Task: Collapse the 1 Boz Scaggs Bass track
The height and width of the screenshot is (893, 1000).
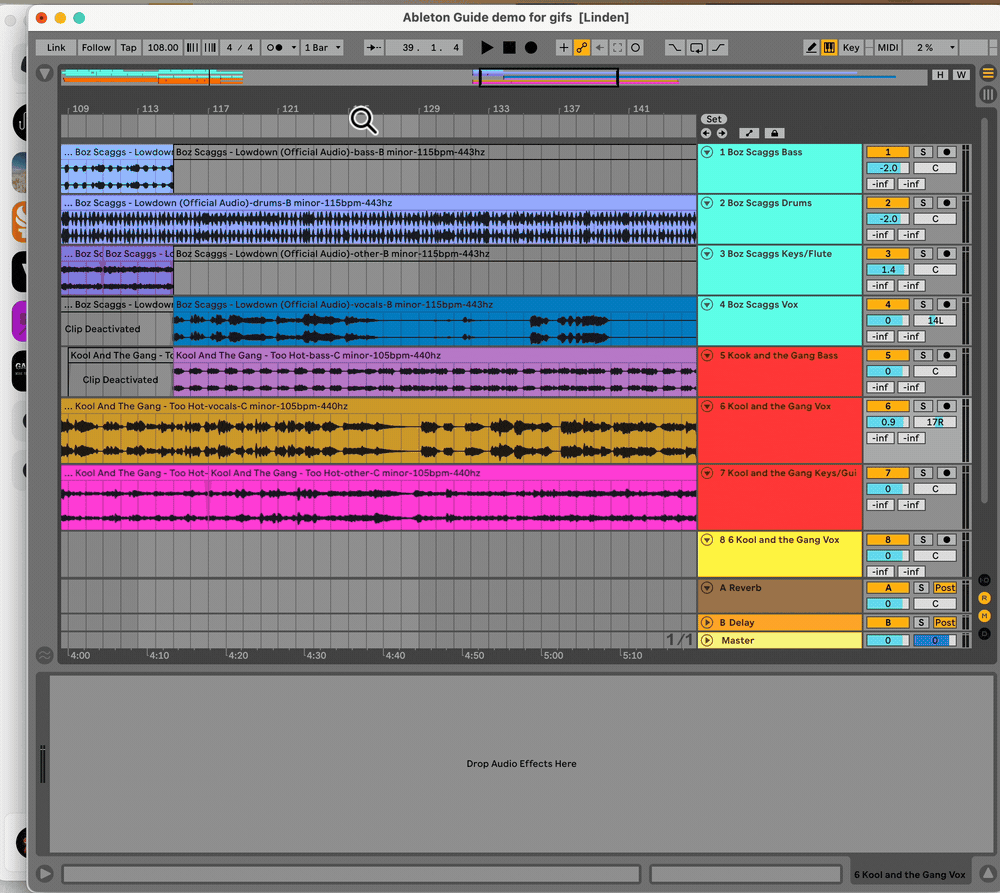Action: (x=707, y=152)
